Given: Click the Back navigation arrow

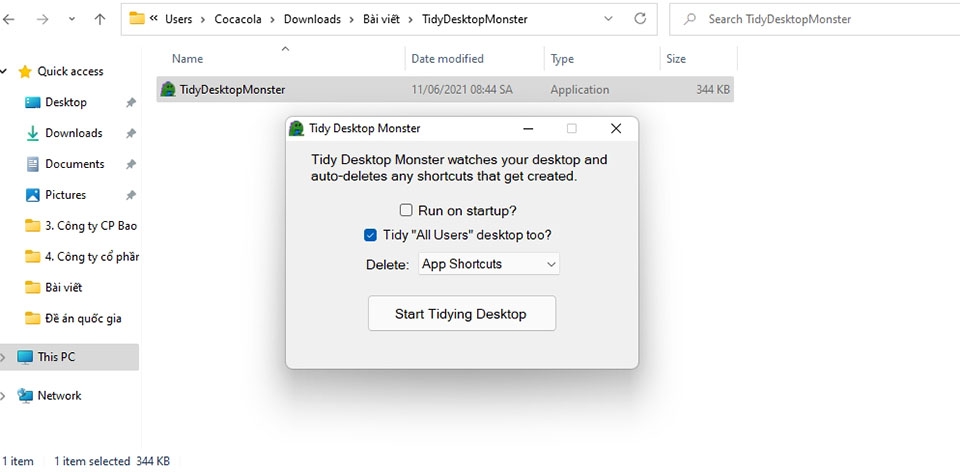Looking at the screenshot, I should (8, 20).
